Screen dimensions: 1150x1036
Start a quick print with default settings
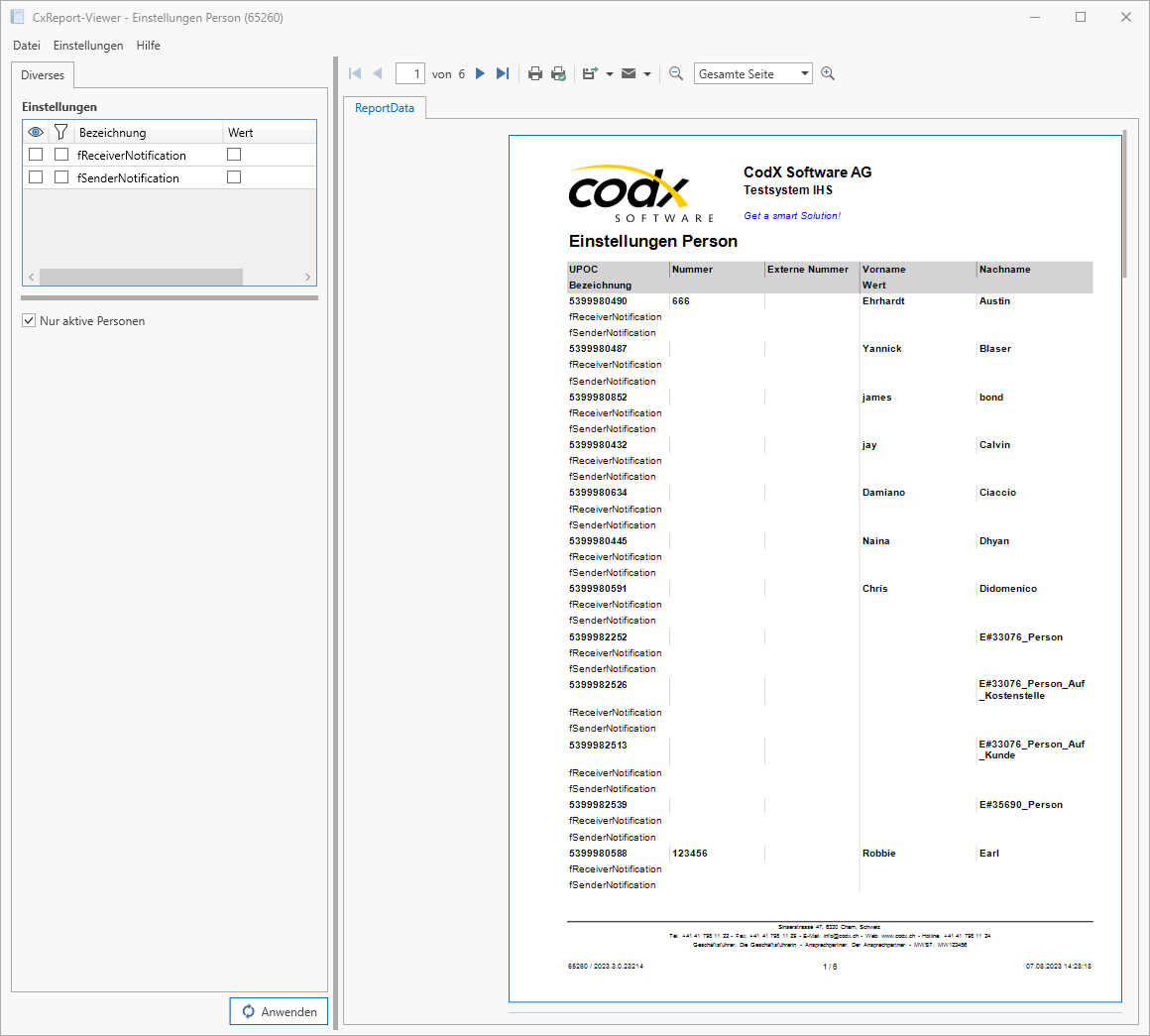(558, 72)
